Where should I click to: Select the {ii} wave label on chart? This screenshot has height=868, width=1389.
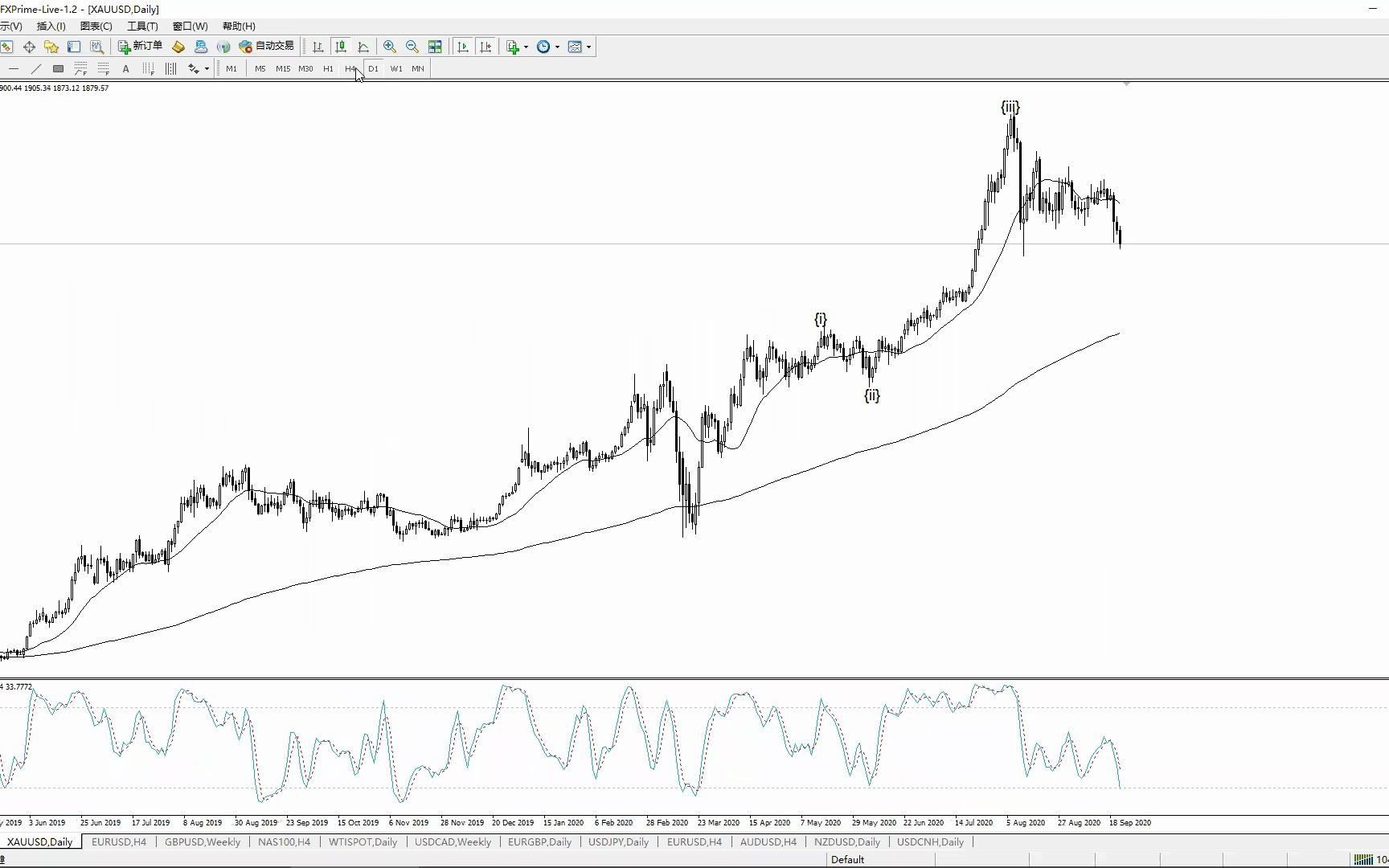(x=872, y=395)
